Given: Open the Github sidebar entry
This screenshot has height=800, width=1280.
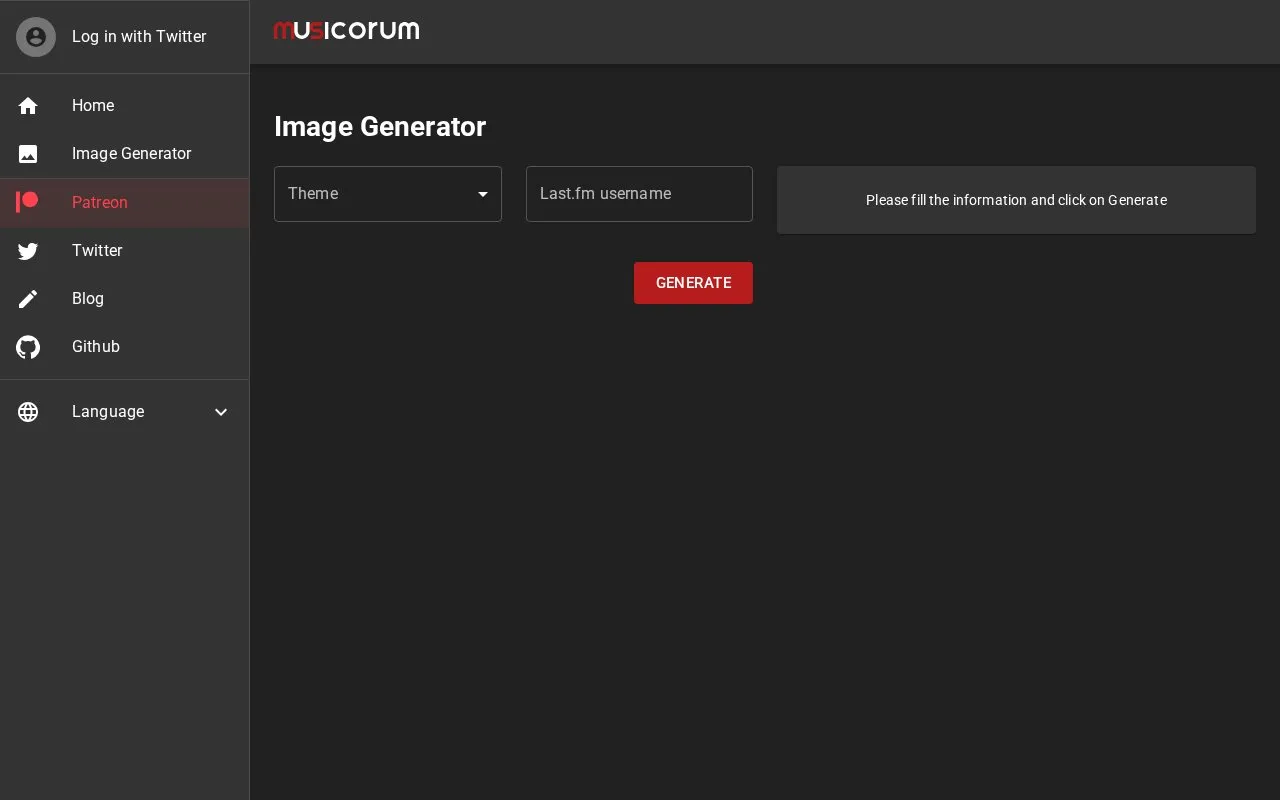Looking at the screenshot, I should (x=124, y=347).
